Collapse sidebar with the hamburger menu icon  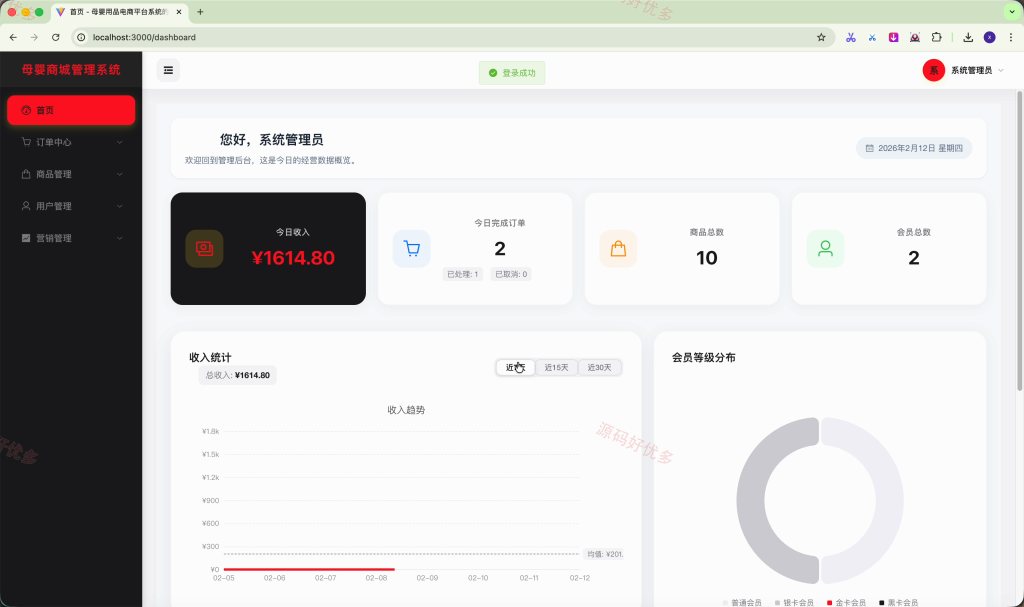168,71
